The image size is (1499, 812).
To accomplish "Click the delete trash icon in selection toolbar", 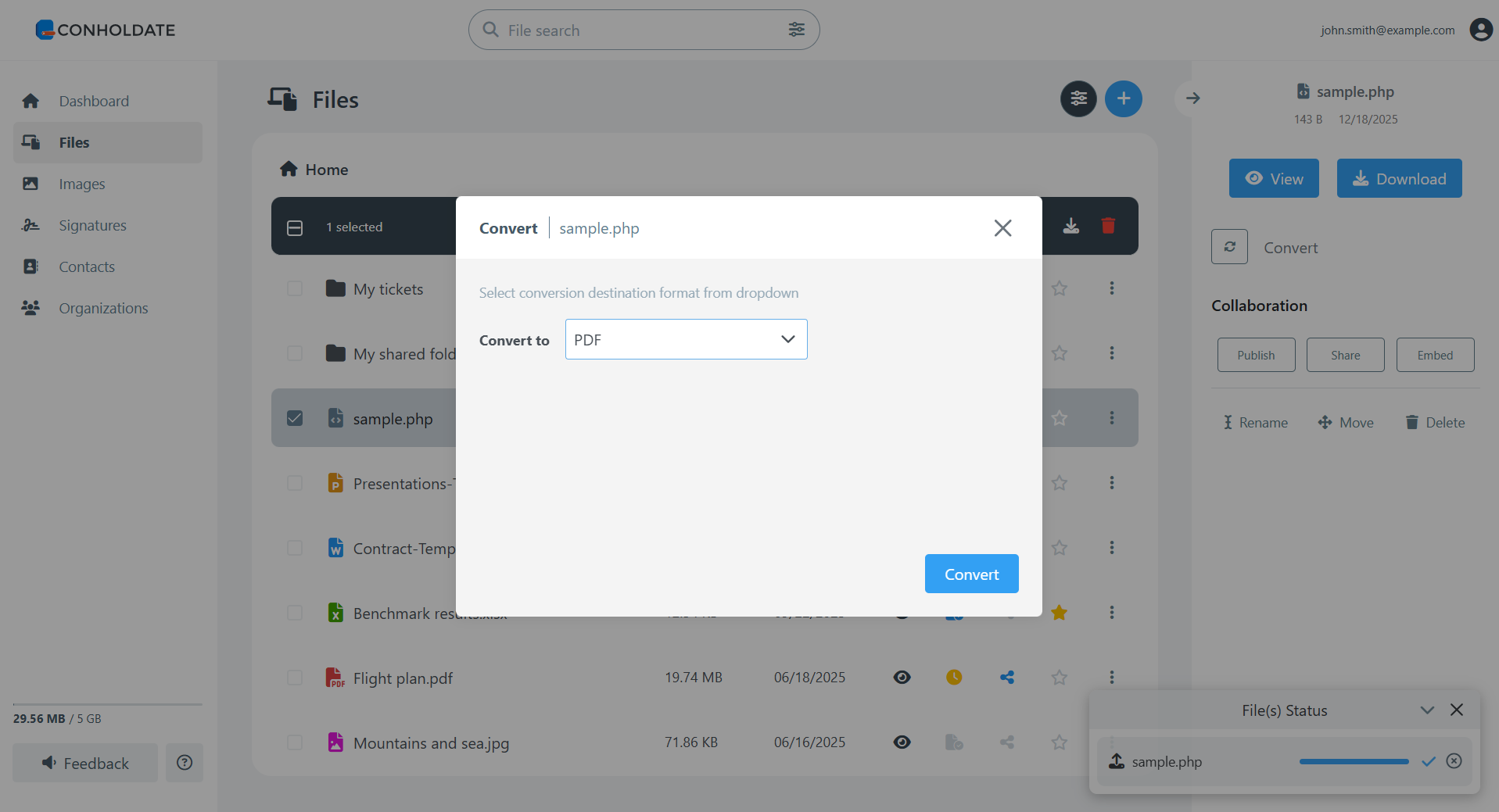I will pos(1108,226).
